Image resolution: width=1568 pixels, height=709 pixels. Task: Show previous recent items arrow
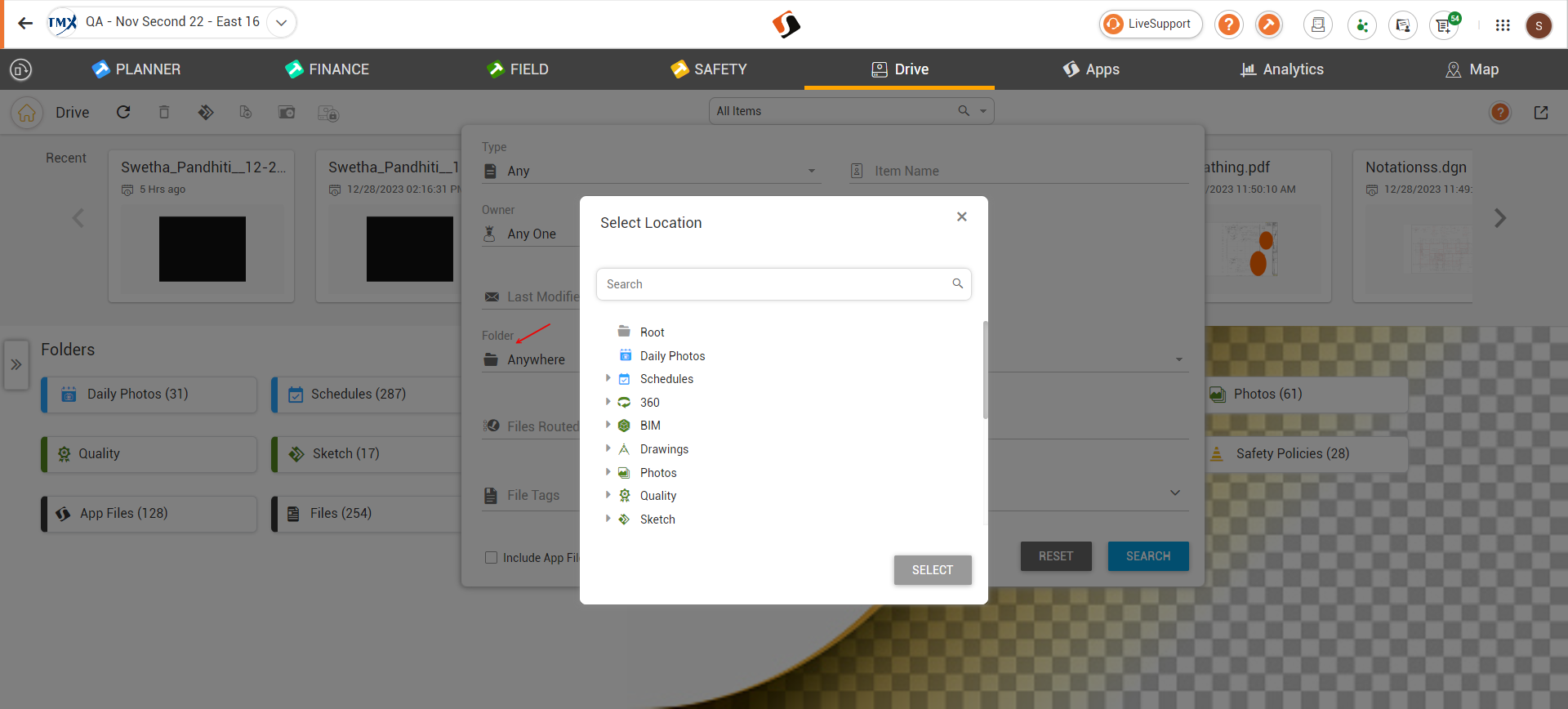78,218
